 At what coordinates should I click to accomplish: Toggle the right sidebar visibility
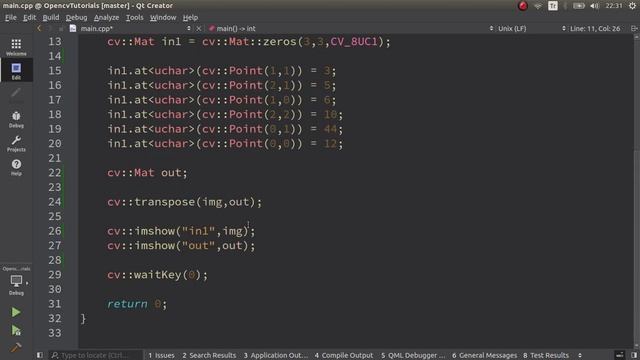click(634, 355)
